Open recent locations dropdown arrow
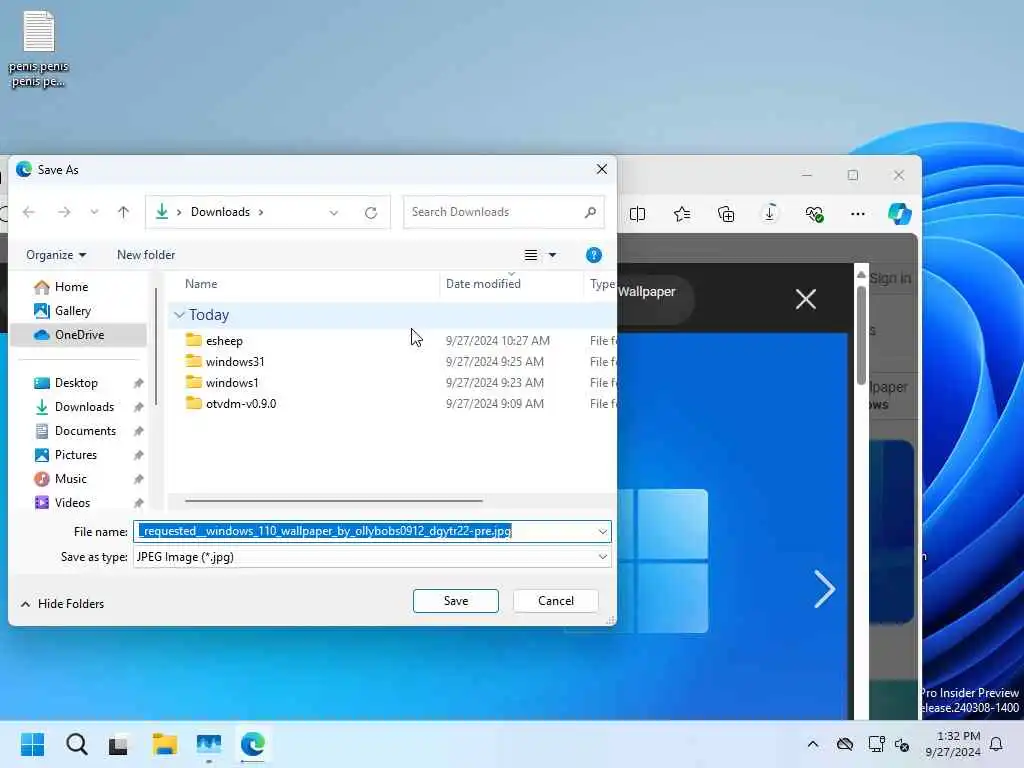 tap(94, 212)
